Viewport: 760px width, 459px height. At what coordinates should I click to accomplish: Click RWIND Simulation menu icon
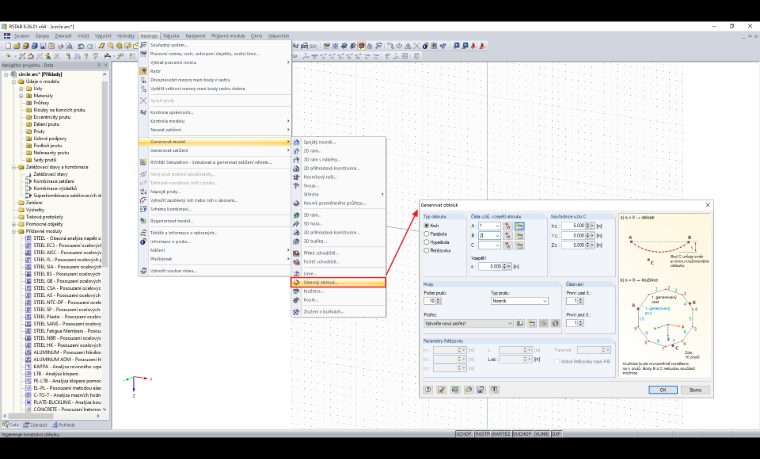pyautogui.click(x=143, y=162)
